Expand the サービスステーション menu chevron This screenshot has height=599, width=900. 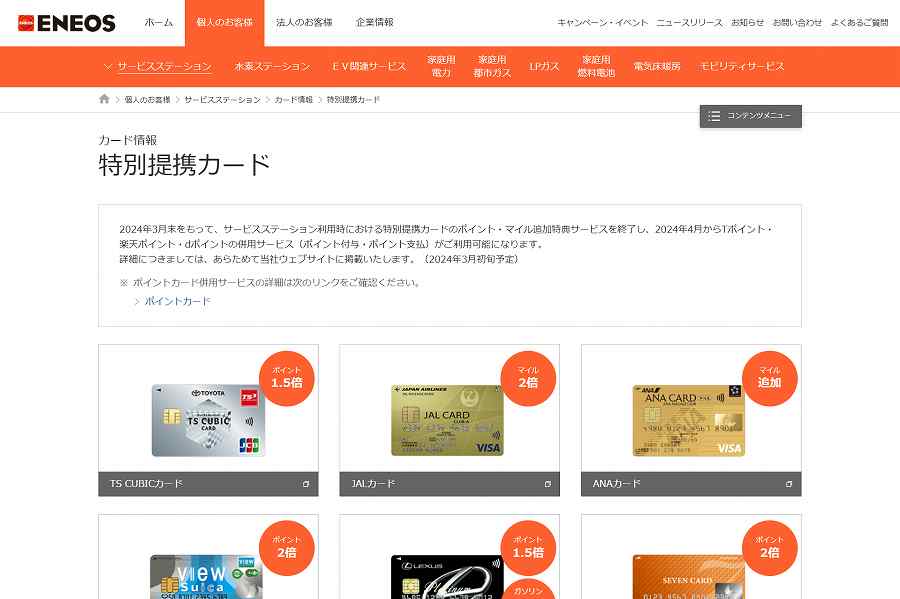pyautogui.click(x=107, y=67)
